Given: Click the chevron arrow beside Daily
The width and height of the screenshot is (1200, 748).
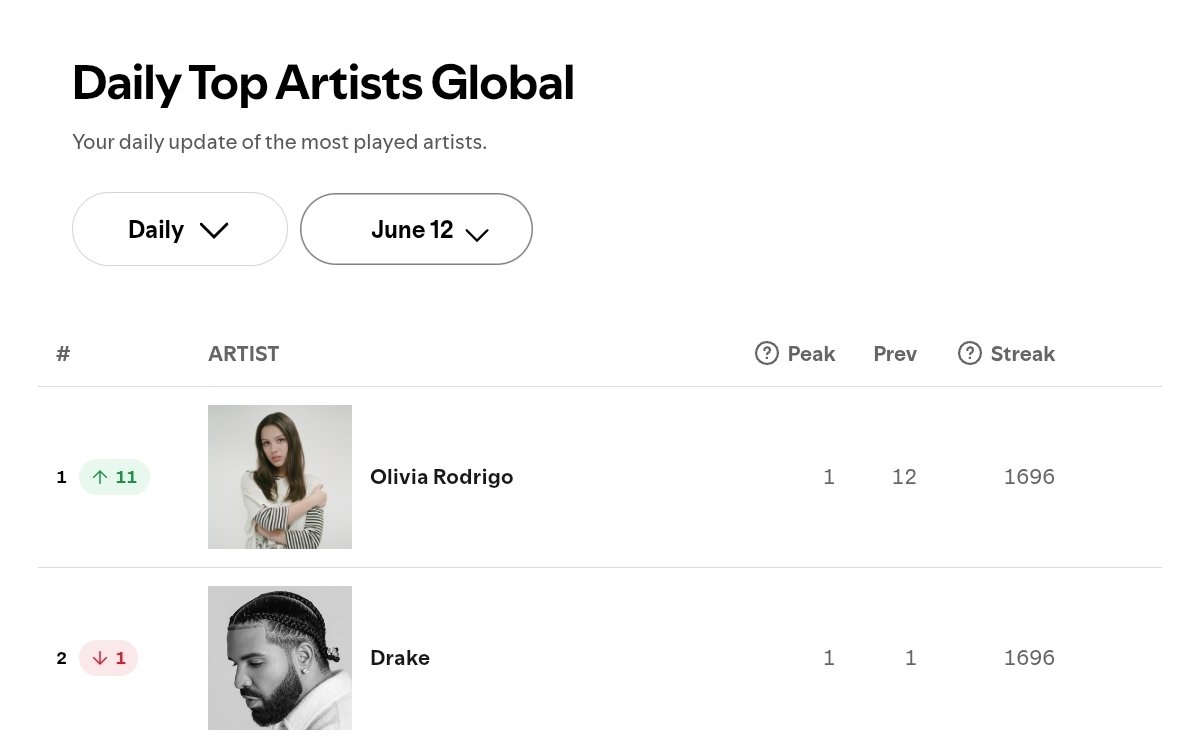Looking at the screenshot, I should [214, 230].
